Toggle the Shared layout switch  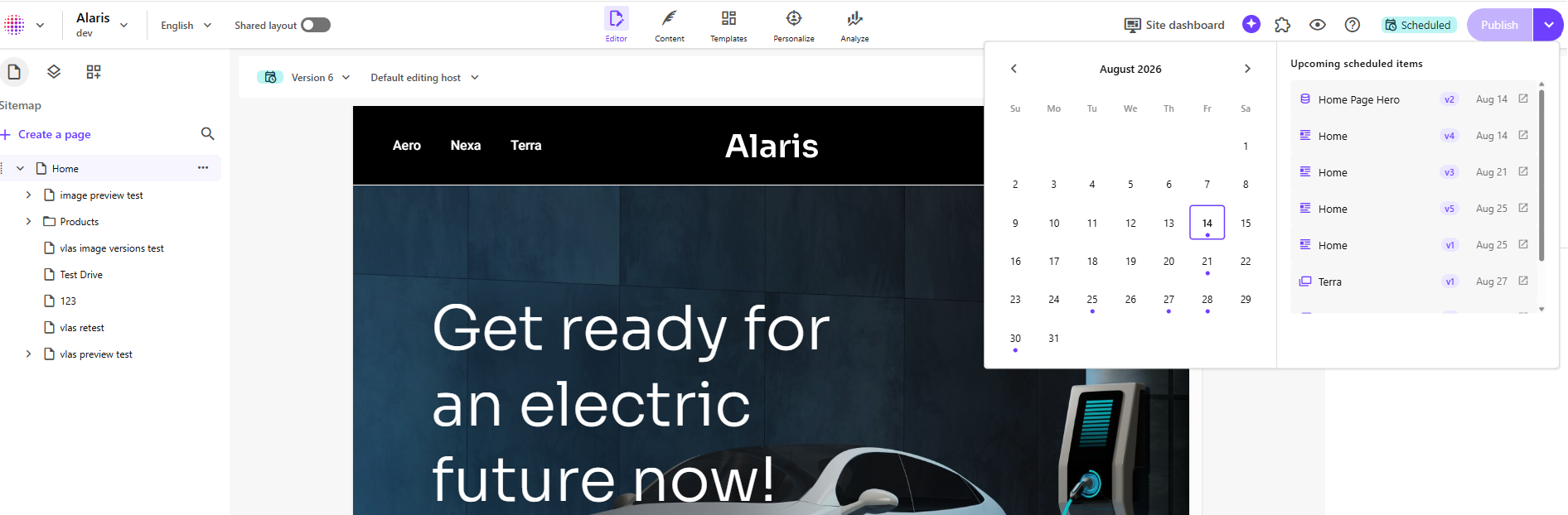(x=316, y=25)
